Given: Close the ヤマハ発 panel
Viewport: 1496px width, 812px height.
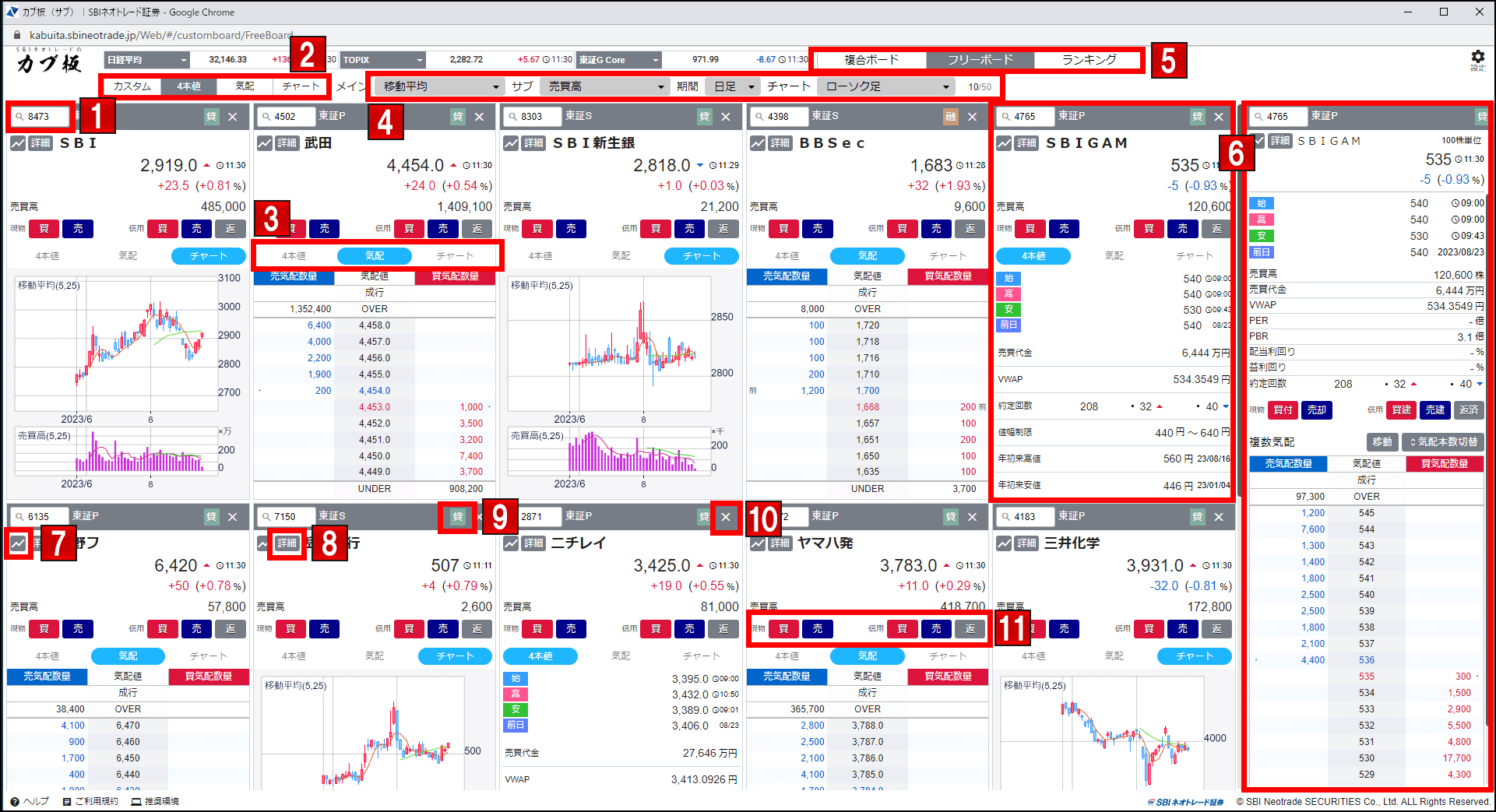Looking at the screenshot, I should point(973,517).
